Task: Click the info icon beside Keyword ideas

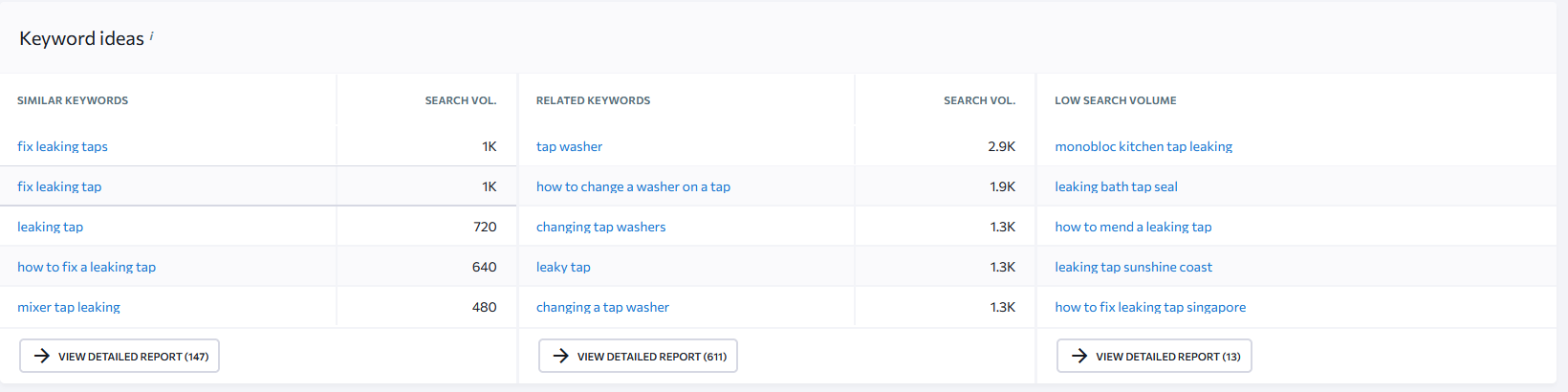Action: pos(151,35)
